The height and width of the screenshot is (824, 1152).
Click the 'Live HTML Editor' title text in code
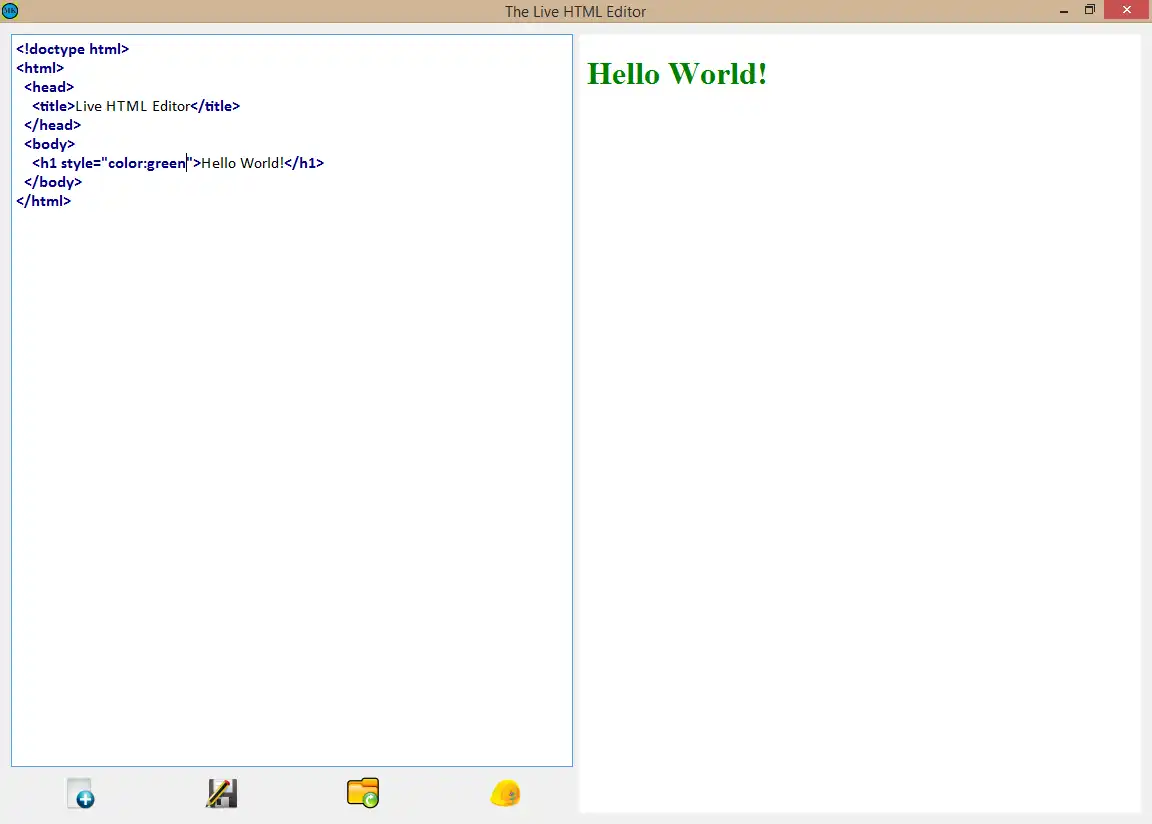[133, 106]
